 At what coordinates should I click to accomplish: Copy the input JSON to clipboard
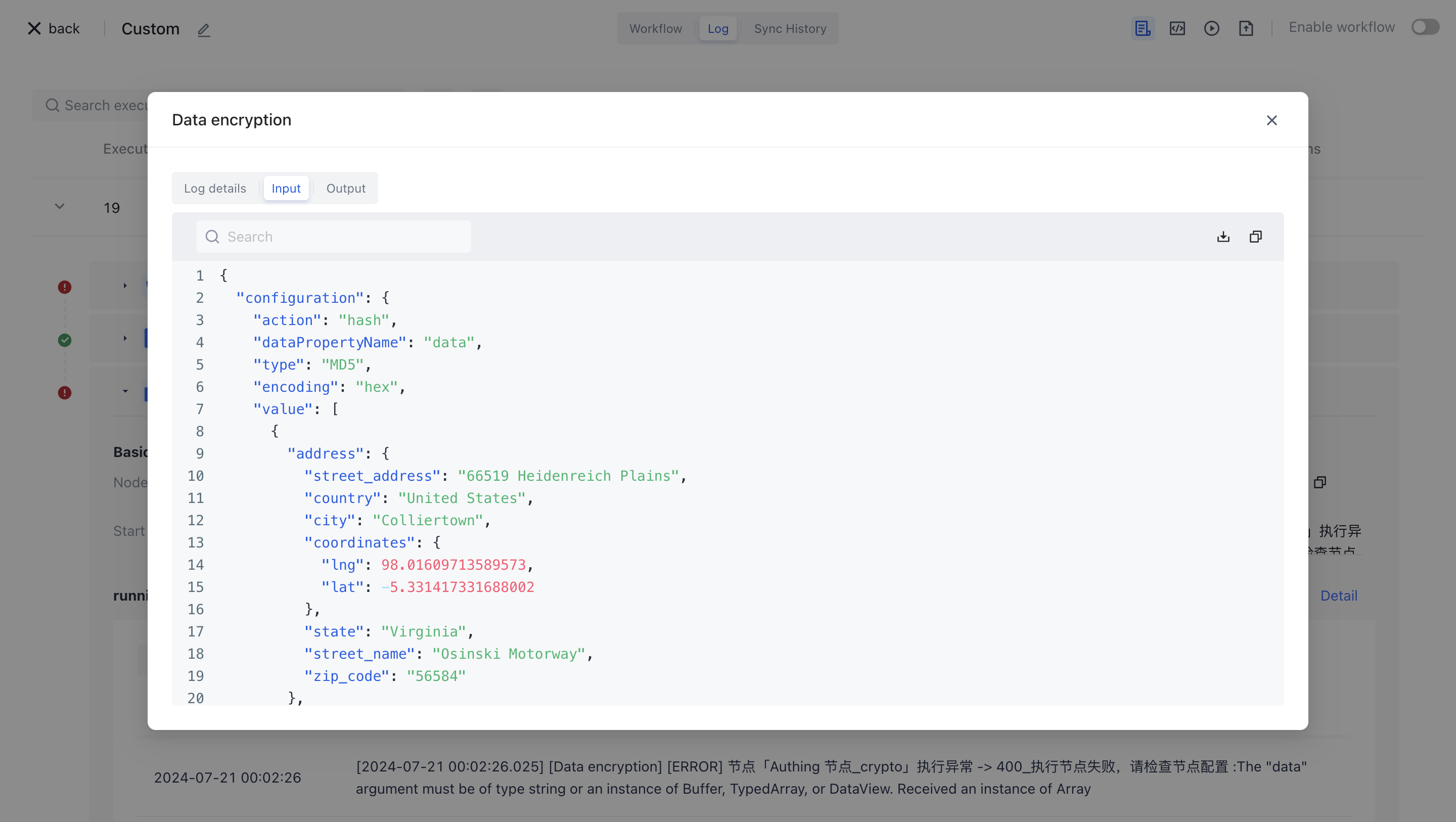[1255, 237]
